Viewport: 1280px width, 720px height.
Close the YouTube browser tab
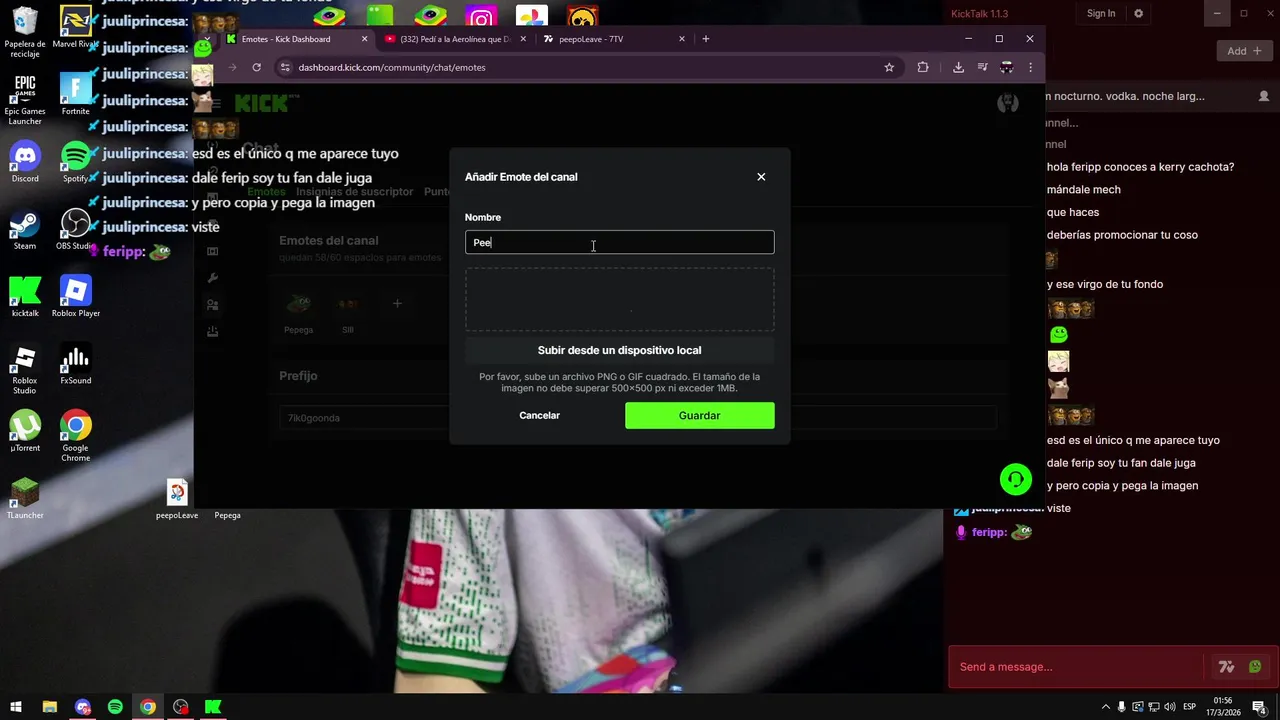(x=523, y=39)
